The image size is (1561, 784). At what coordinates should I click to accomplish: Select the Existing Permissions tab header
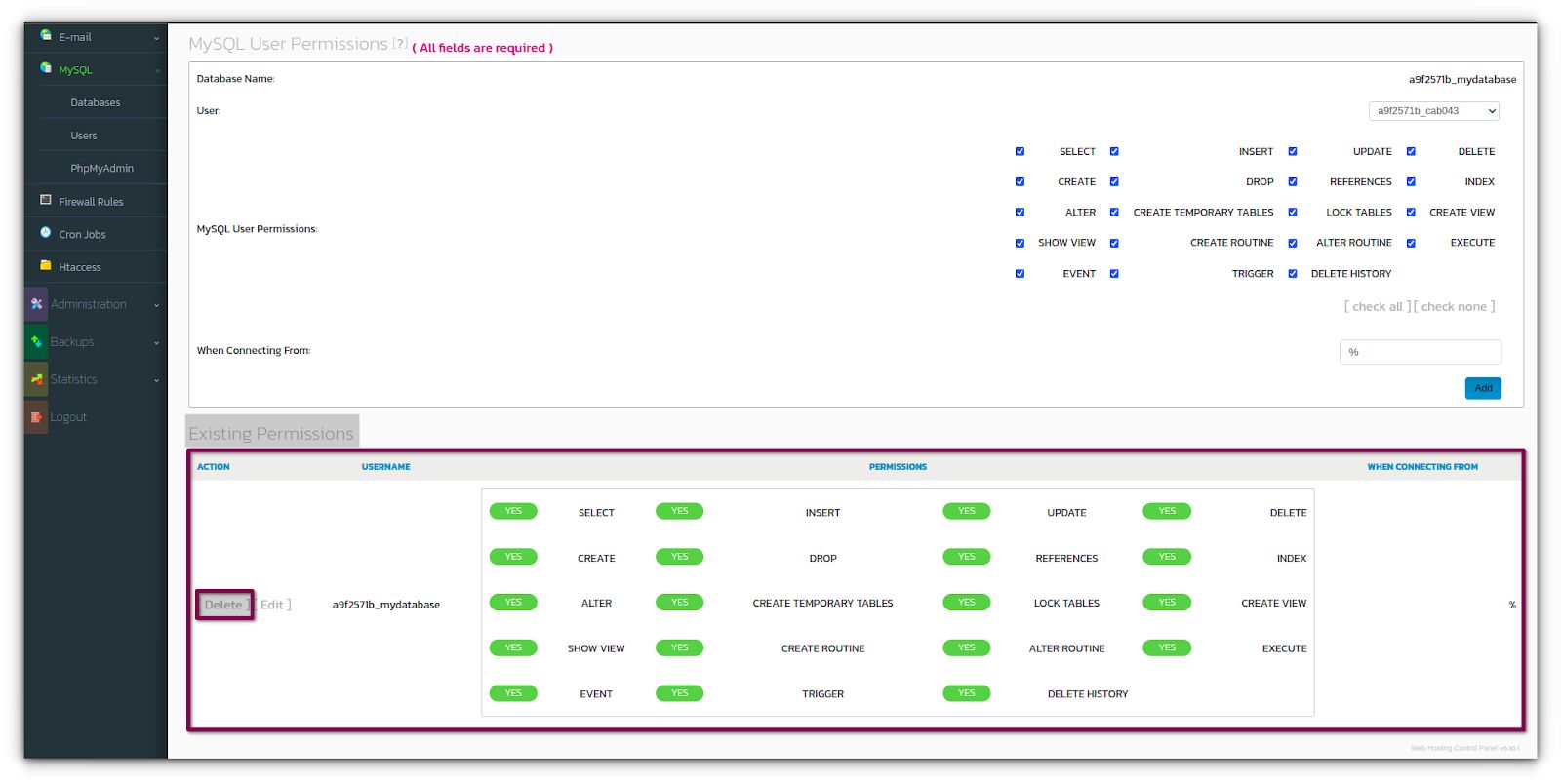click(x=271, y=433)
